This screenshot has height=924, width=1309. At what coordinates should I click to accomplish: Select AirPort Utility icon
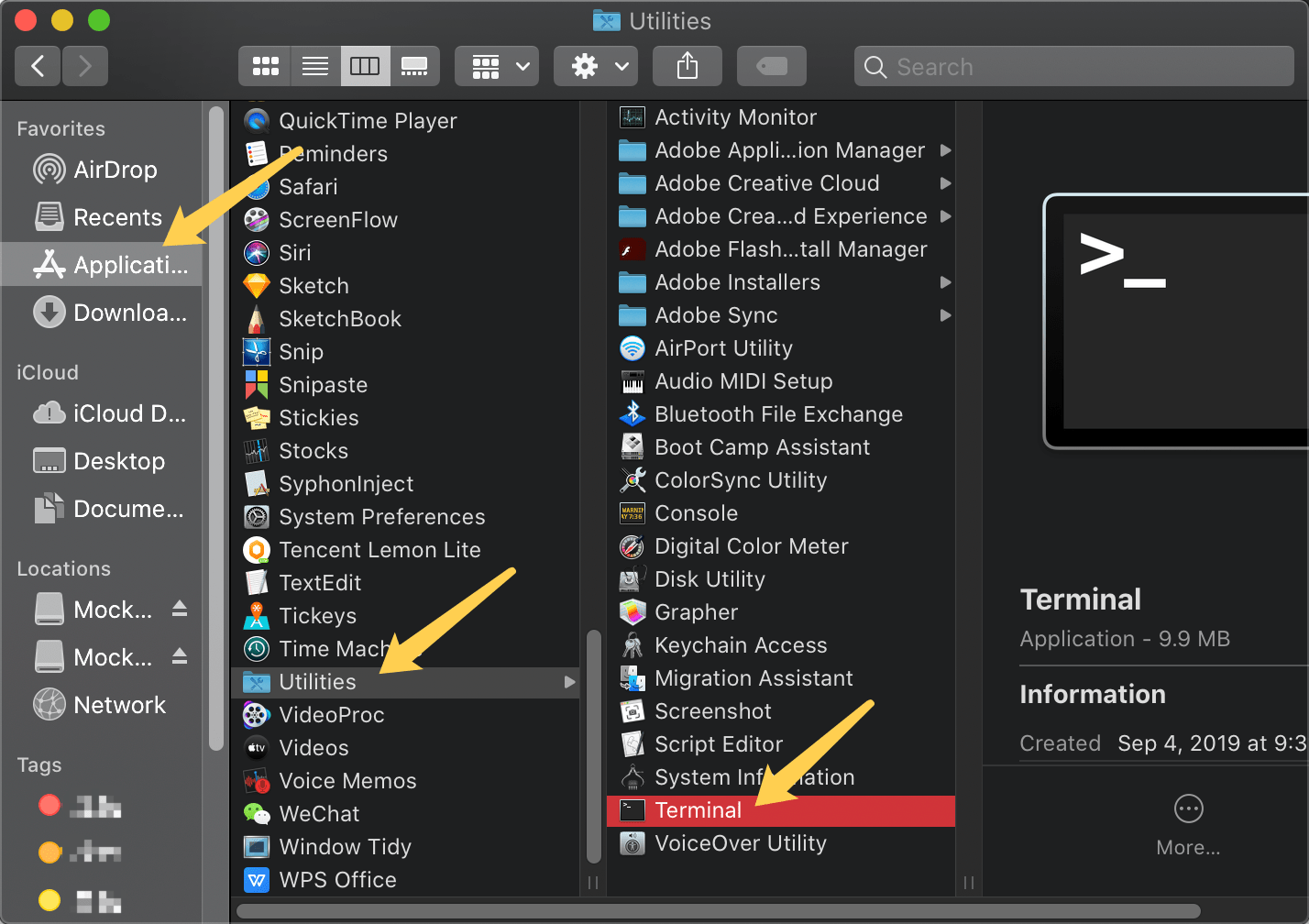click(632, 348)
